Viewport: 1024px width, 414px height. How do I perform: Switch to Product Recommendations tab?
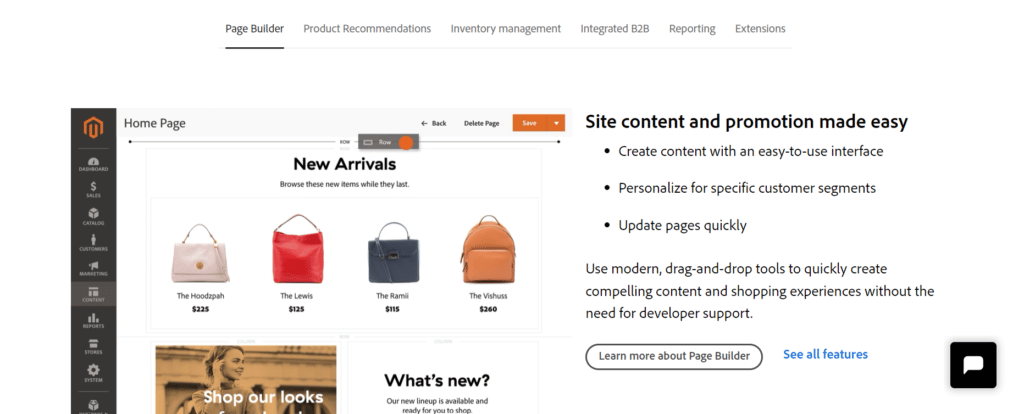[x=367, y=29]
